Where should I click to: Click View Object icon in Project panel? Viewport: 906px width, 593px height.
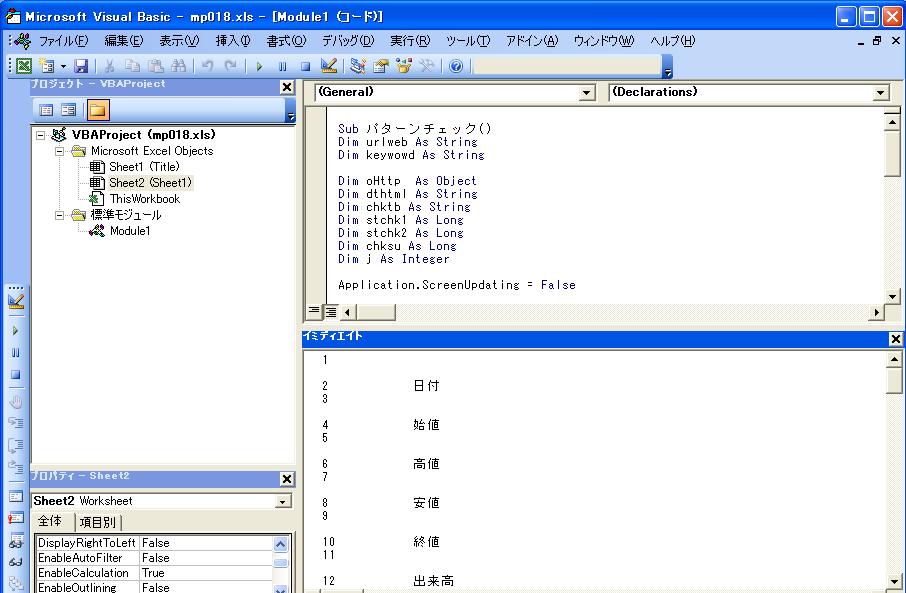click(69, 110)
